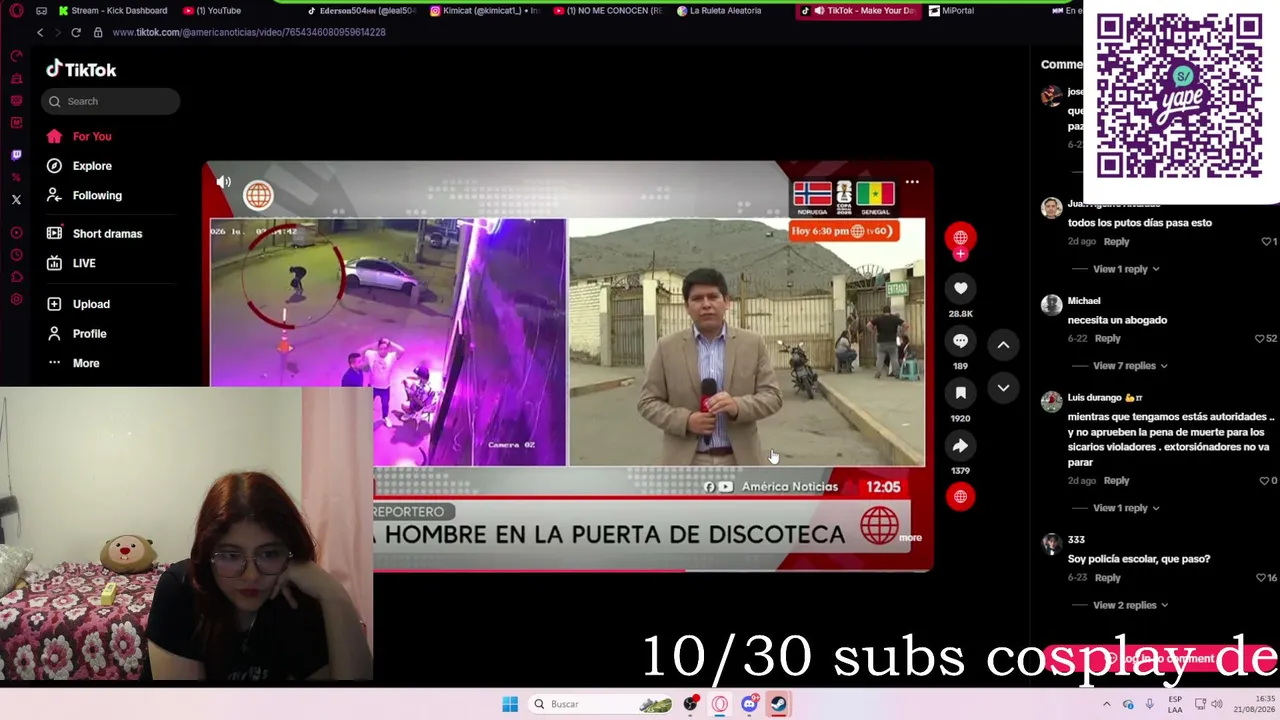
Task: Like the 'todos los putos días' comment
Action: coord(1267,242)
